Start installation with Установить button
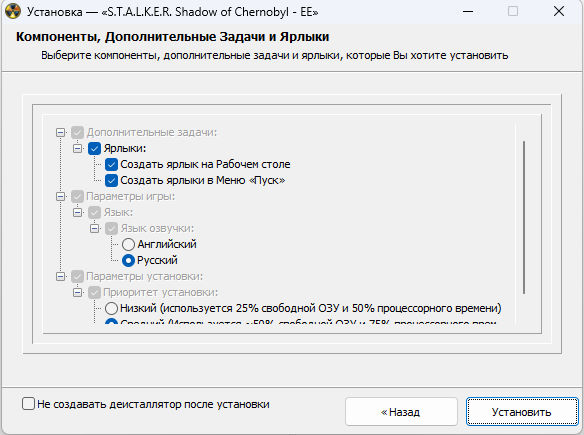The height and width of the screenshot is (435, 584). click(x=522, y=412)
